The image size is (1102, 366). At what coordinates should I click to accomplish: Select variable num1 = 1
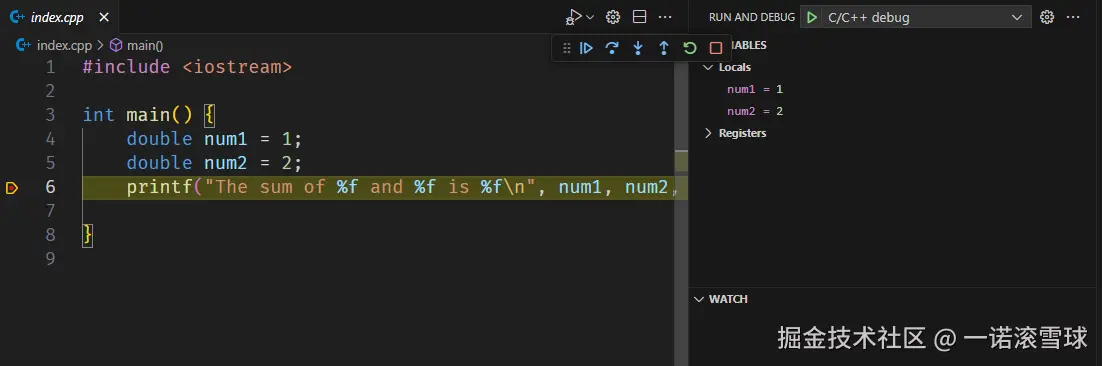coord(755,89)
